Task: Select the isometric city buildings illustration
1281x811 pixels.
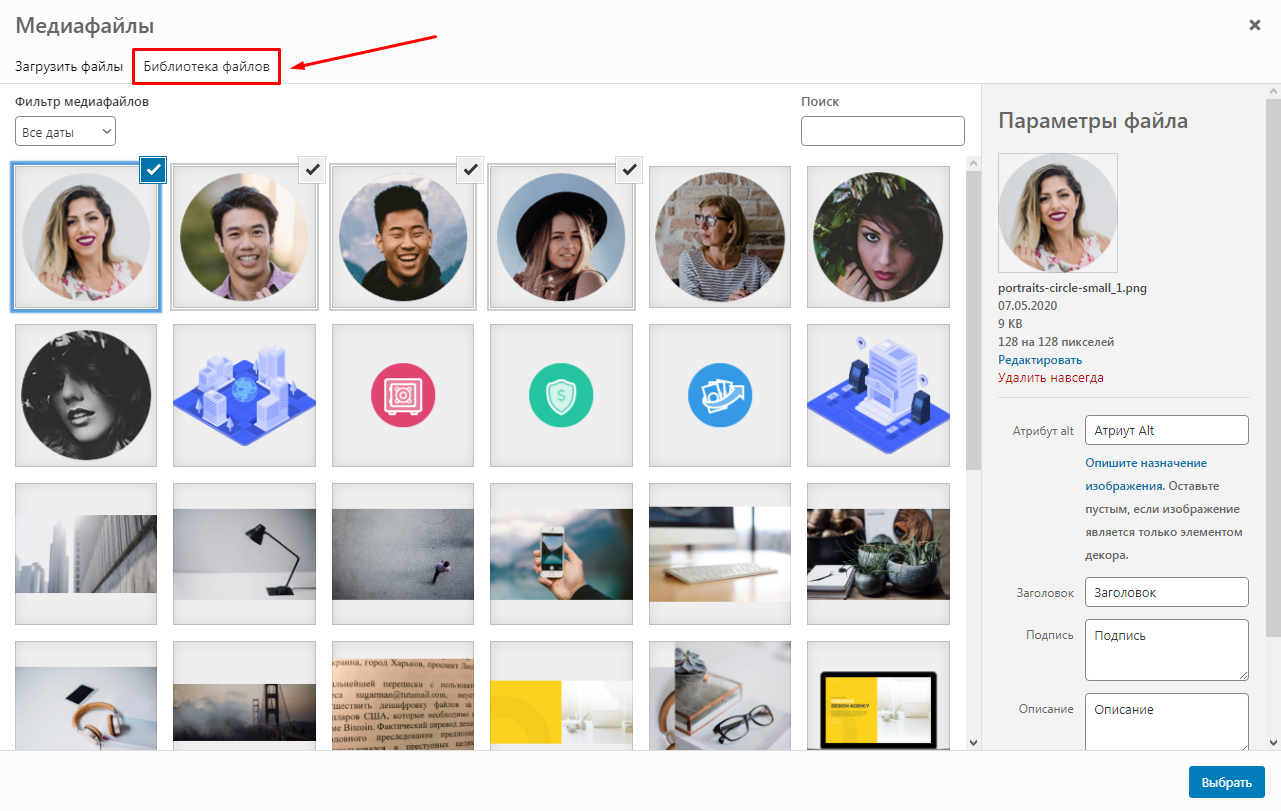Action: point(244,395)
